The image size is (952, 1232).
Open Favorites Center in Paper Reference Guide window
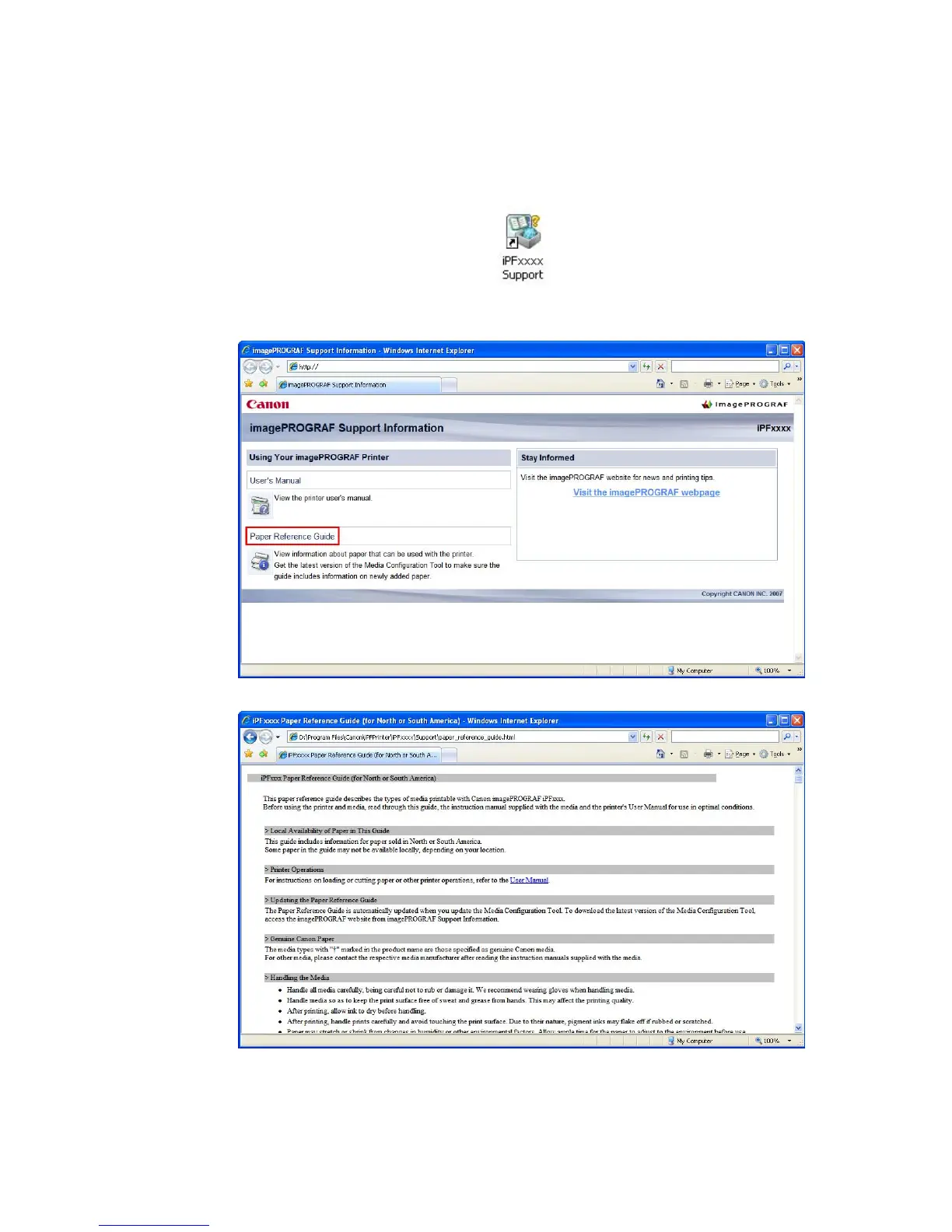click(x=249, y=754)
